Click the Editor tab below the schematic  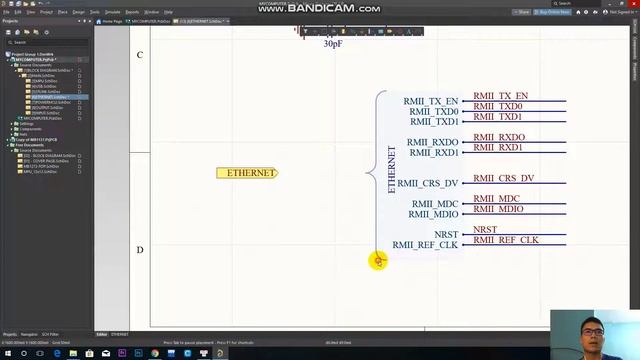[102, 334]
